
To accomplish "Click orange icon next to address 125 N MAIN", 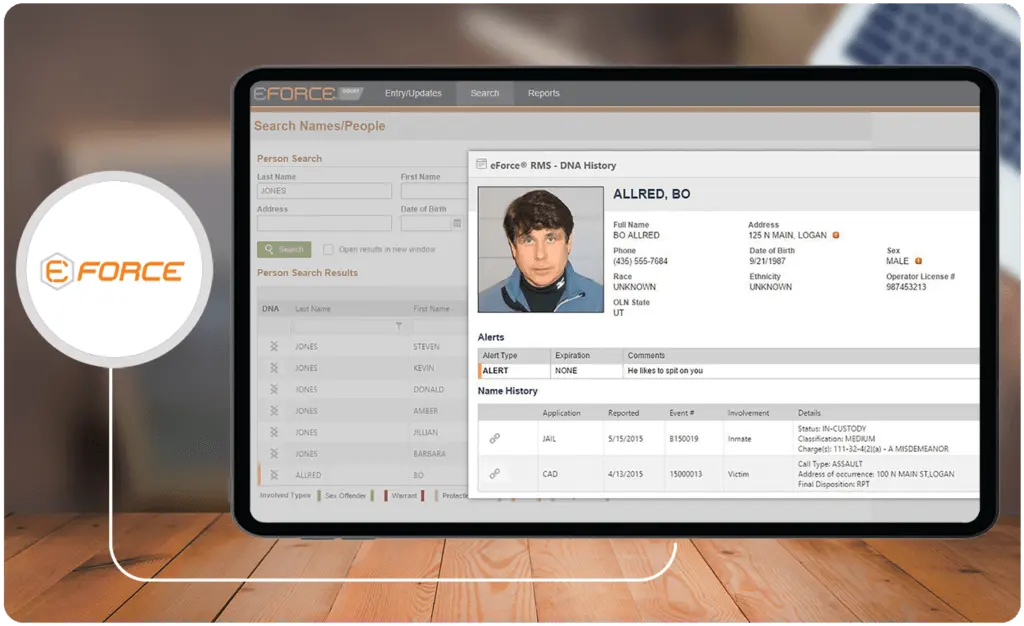I will 835,235.
